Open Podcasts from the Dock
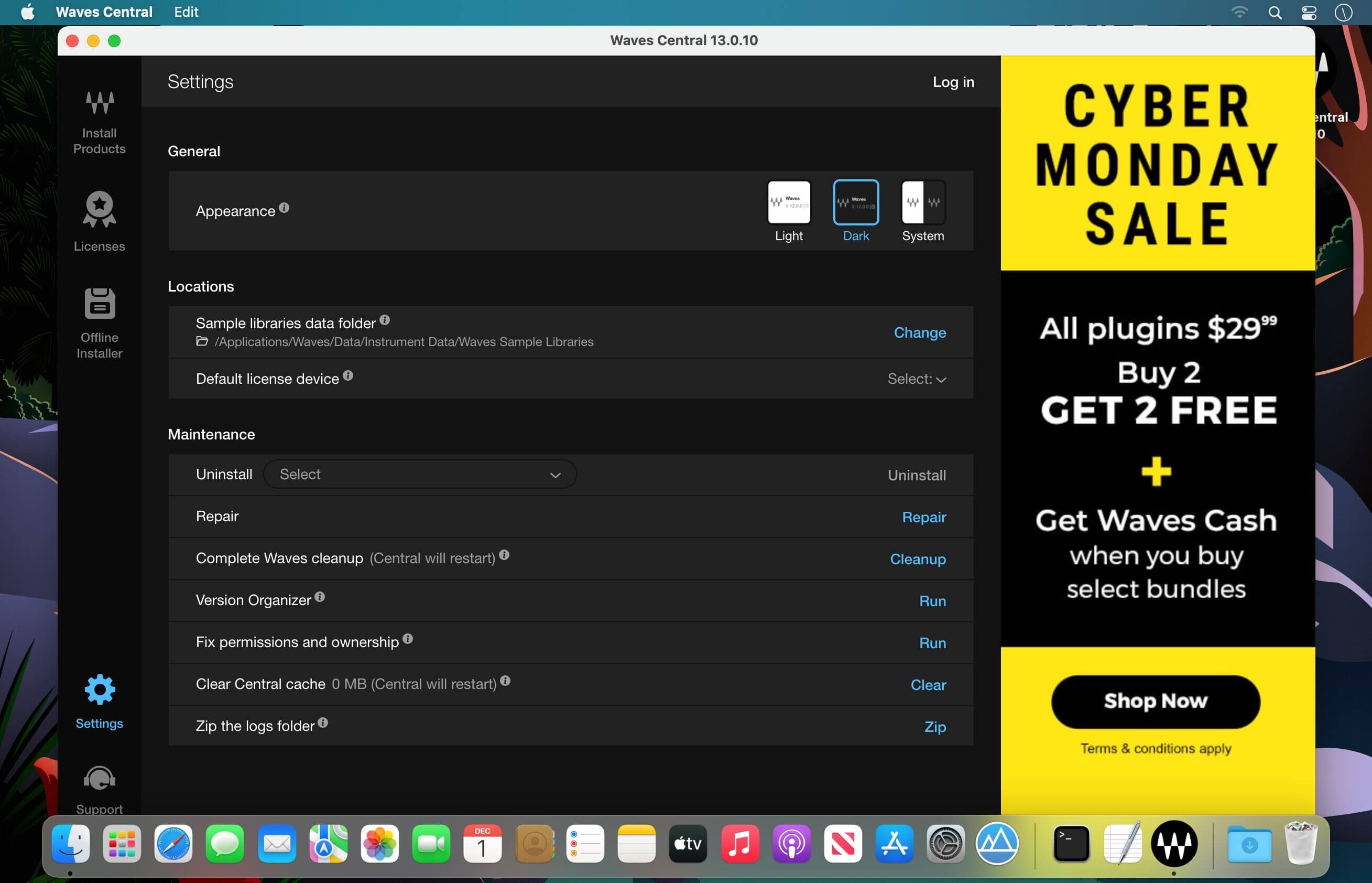Image resolution: width=1372 pixels, height=883 pixels. (791, 844)
